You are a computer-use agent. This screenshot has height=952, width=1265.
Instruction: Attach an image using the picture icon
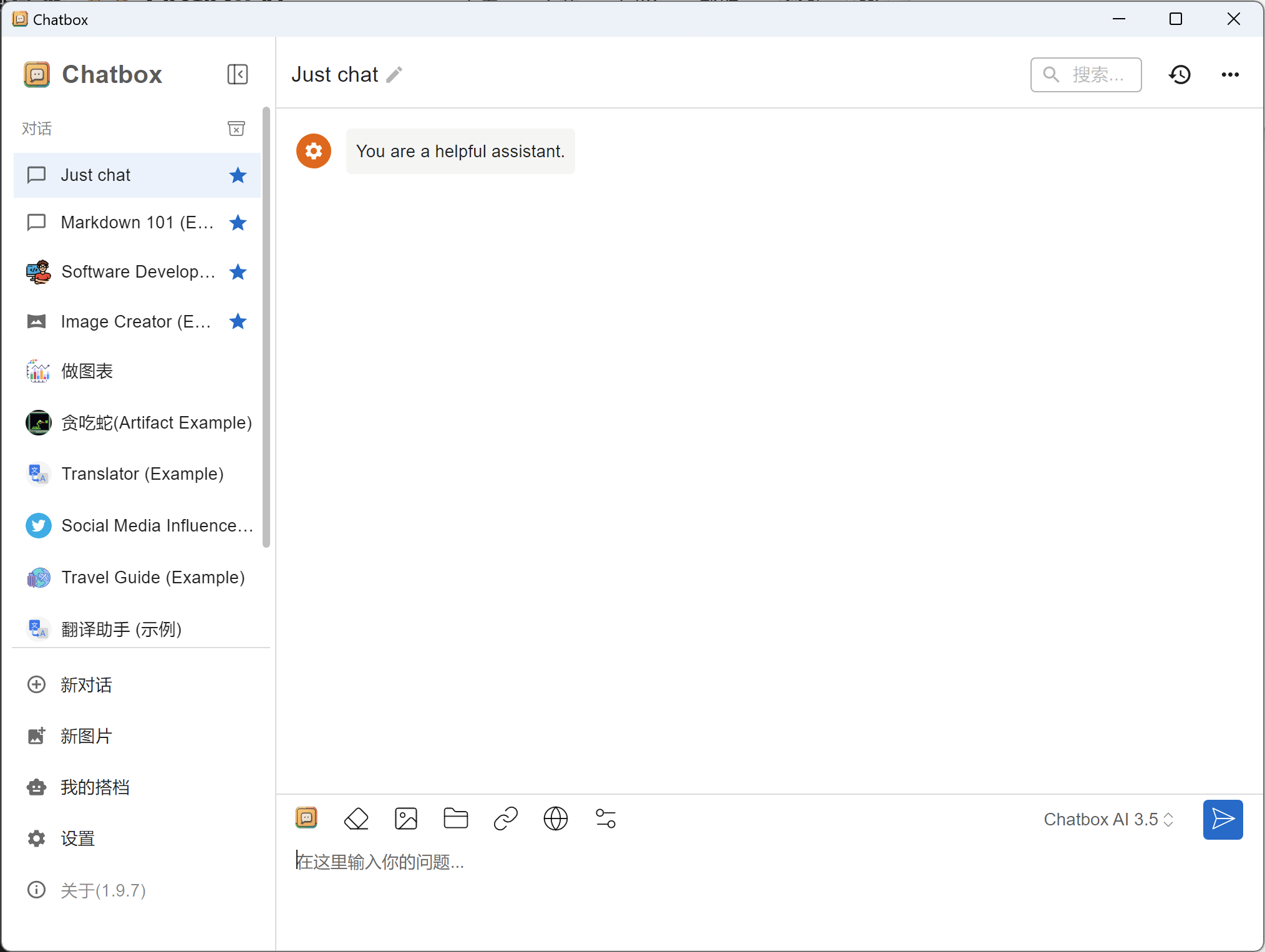click(406, 818)
